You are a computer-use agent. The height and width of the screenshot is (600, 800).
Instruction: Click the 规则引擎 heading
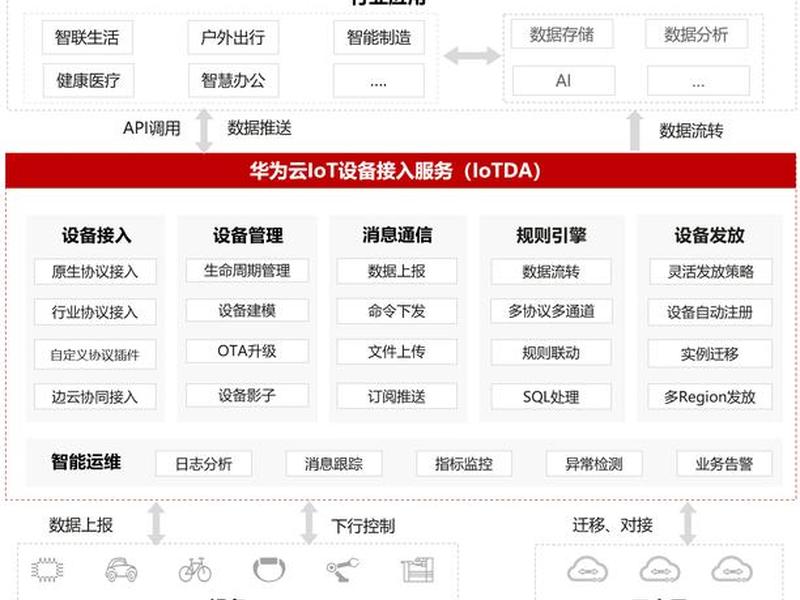[x=551, y=235]
